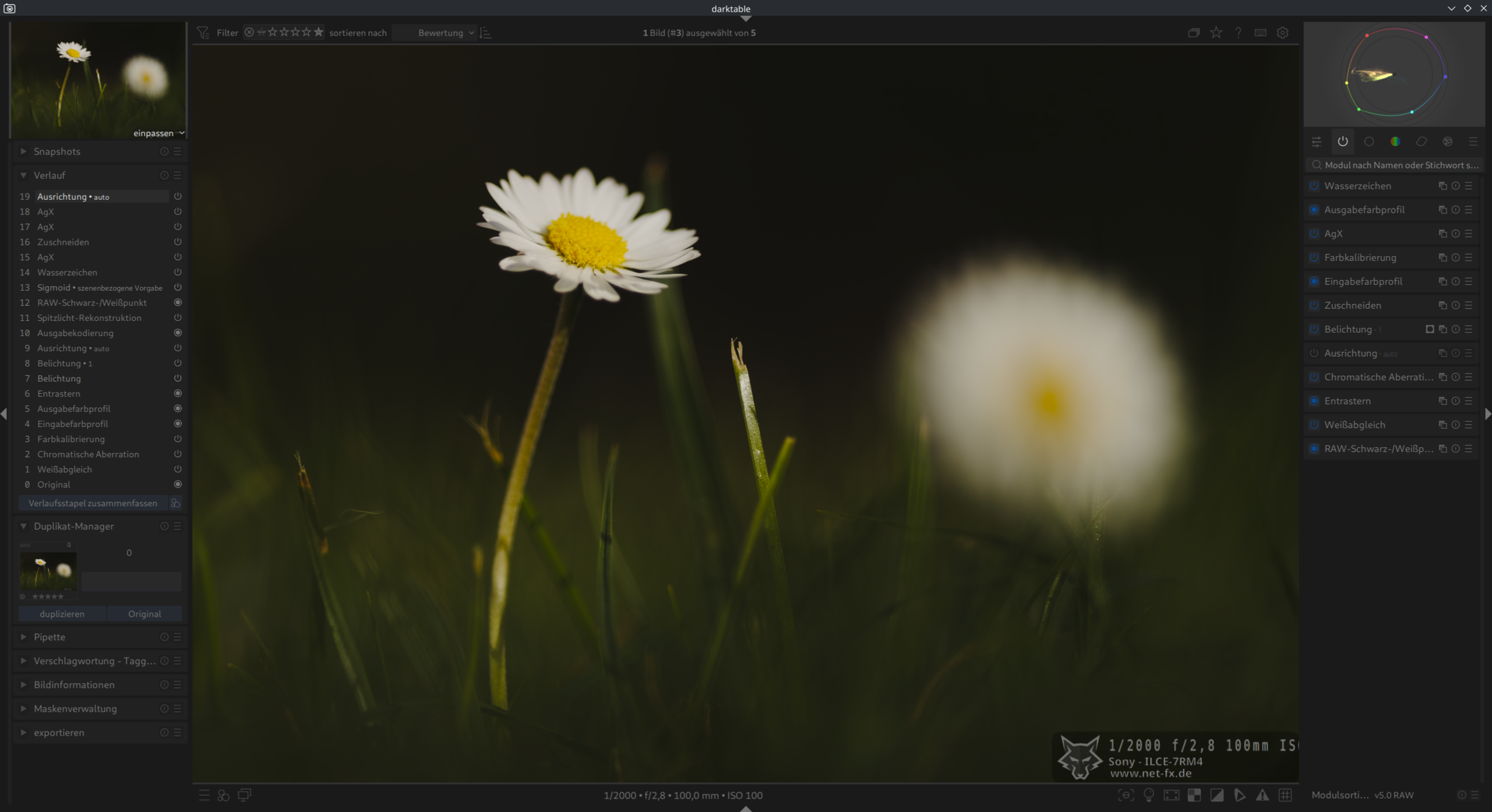Click the gamut check warning triangle icon

tap(1262, 795)
